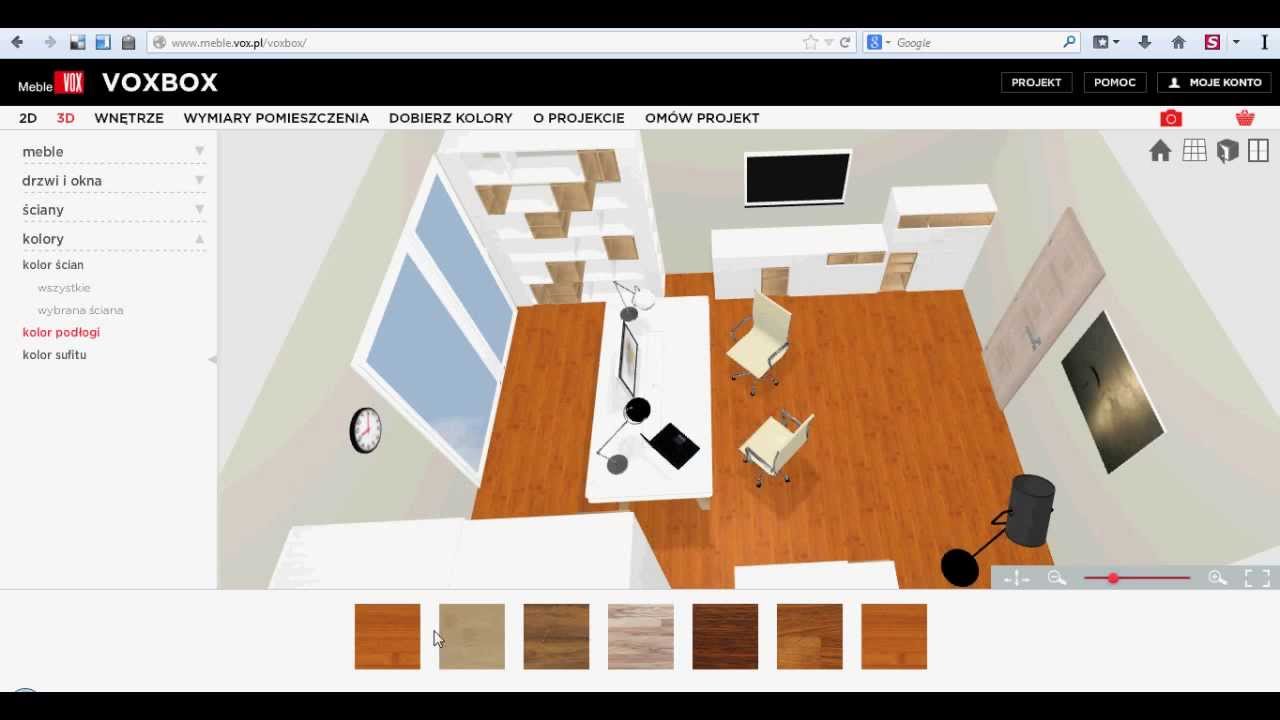Reload the page with the refresh icon
Viewport: 1280px width, 720px height.
coord(845,42)
